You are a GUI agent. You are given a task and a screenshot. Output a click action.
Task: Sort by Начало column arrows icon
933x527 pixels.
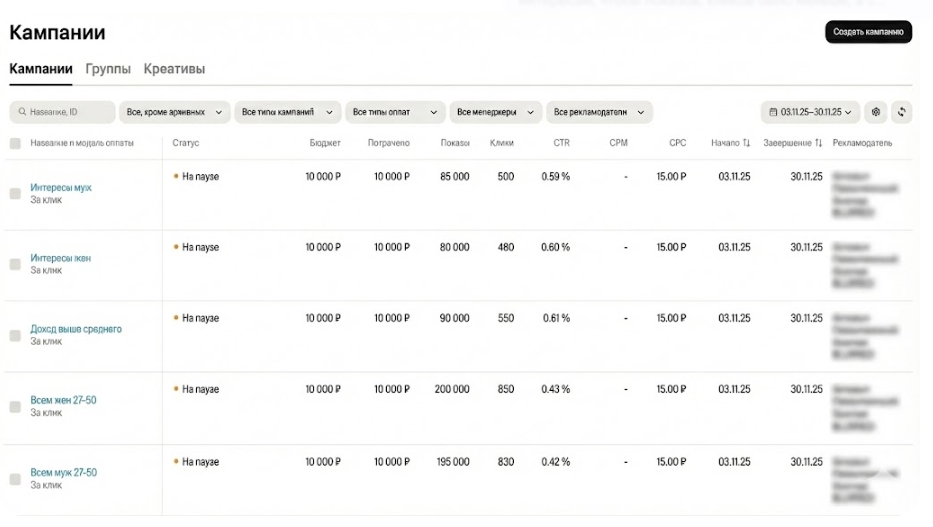pos(746,143)
